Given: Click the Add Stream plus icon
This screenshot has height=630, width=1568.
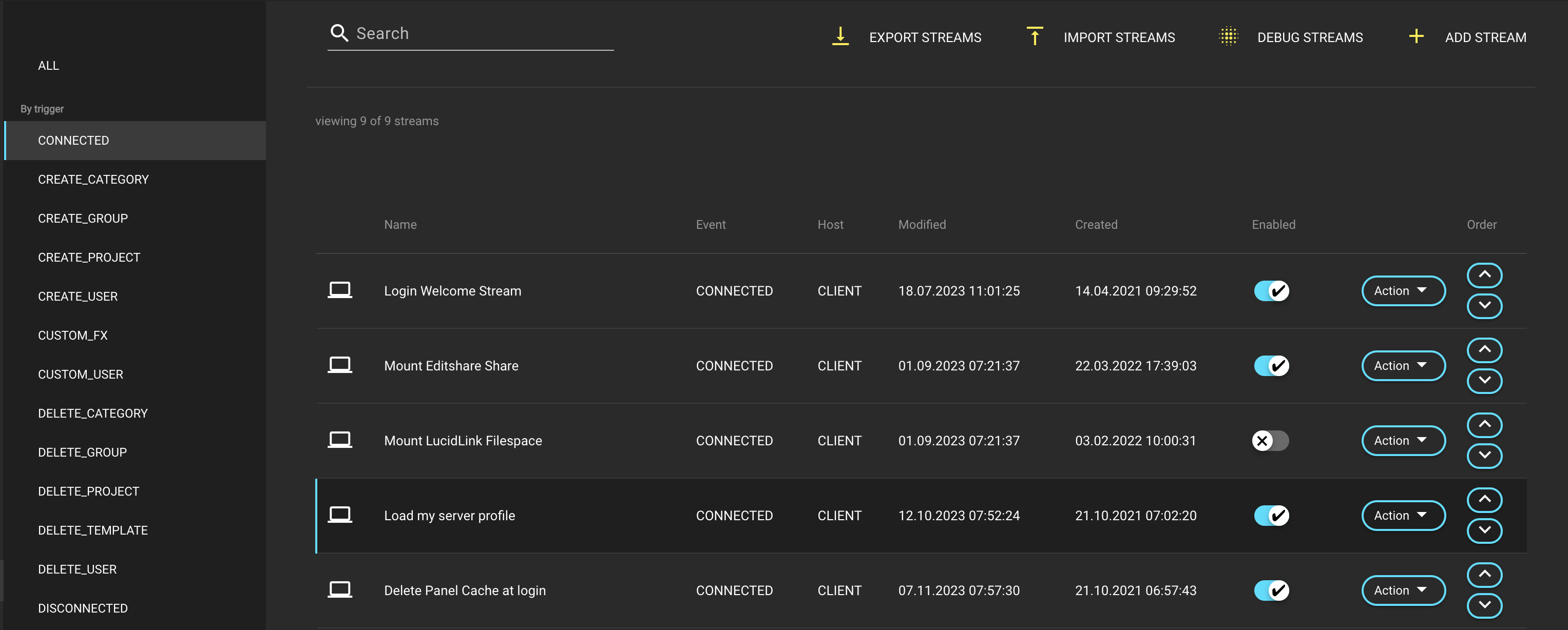Looking at the screenshot, I should pos(1416,36).
